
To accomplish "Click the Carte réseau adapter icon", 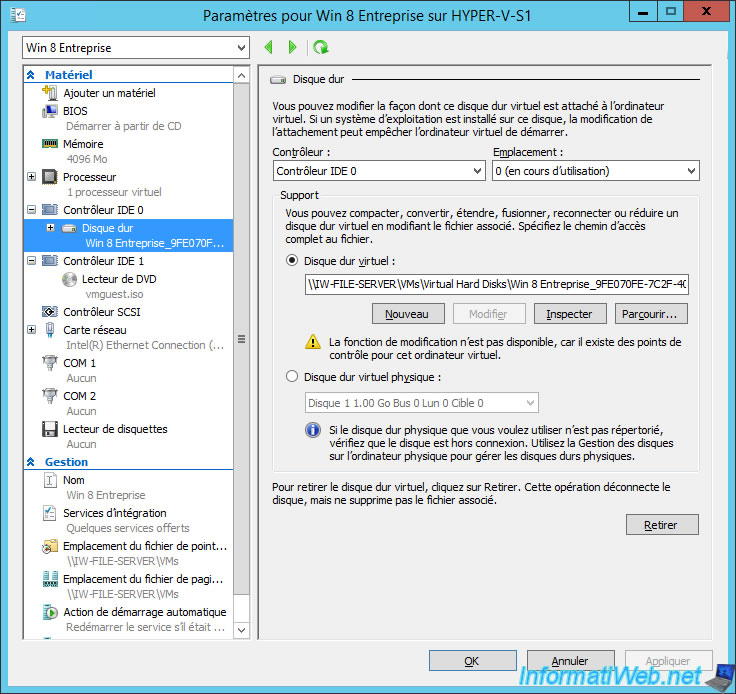I will (50, 330).
